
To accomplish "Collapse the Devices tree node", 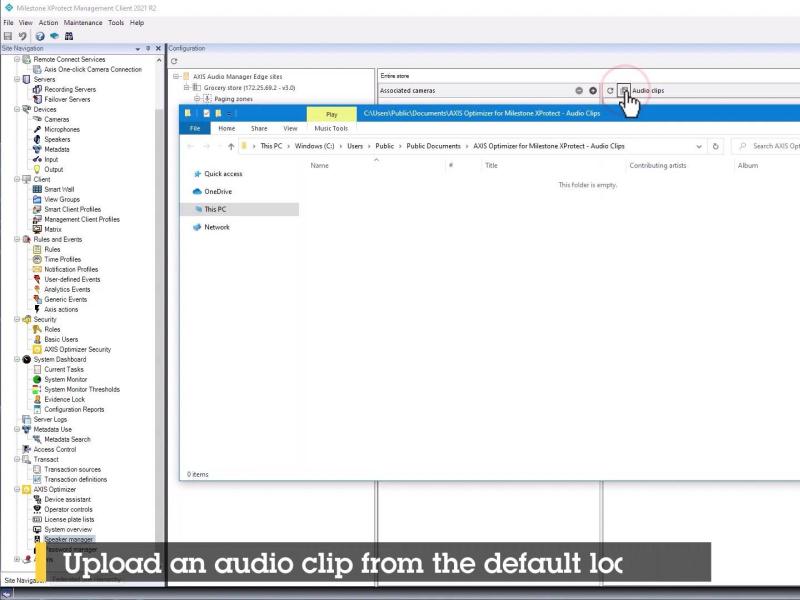I will pyautogui.click(x=16, y=109).
